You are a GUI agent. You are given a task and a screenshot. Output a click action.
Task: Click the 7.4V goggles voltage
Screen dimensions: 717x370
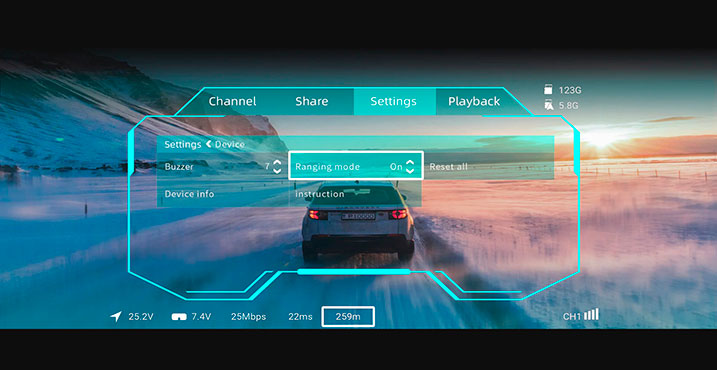(x=201, y=316)
